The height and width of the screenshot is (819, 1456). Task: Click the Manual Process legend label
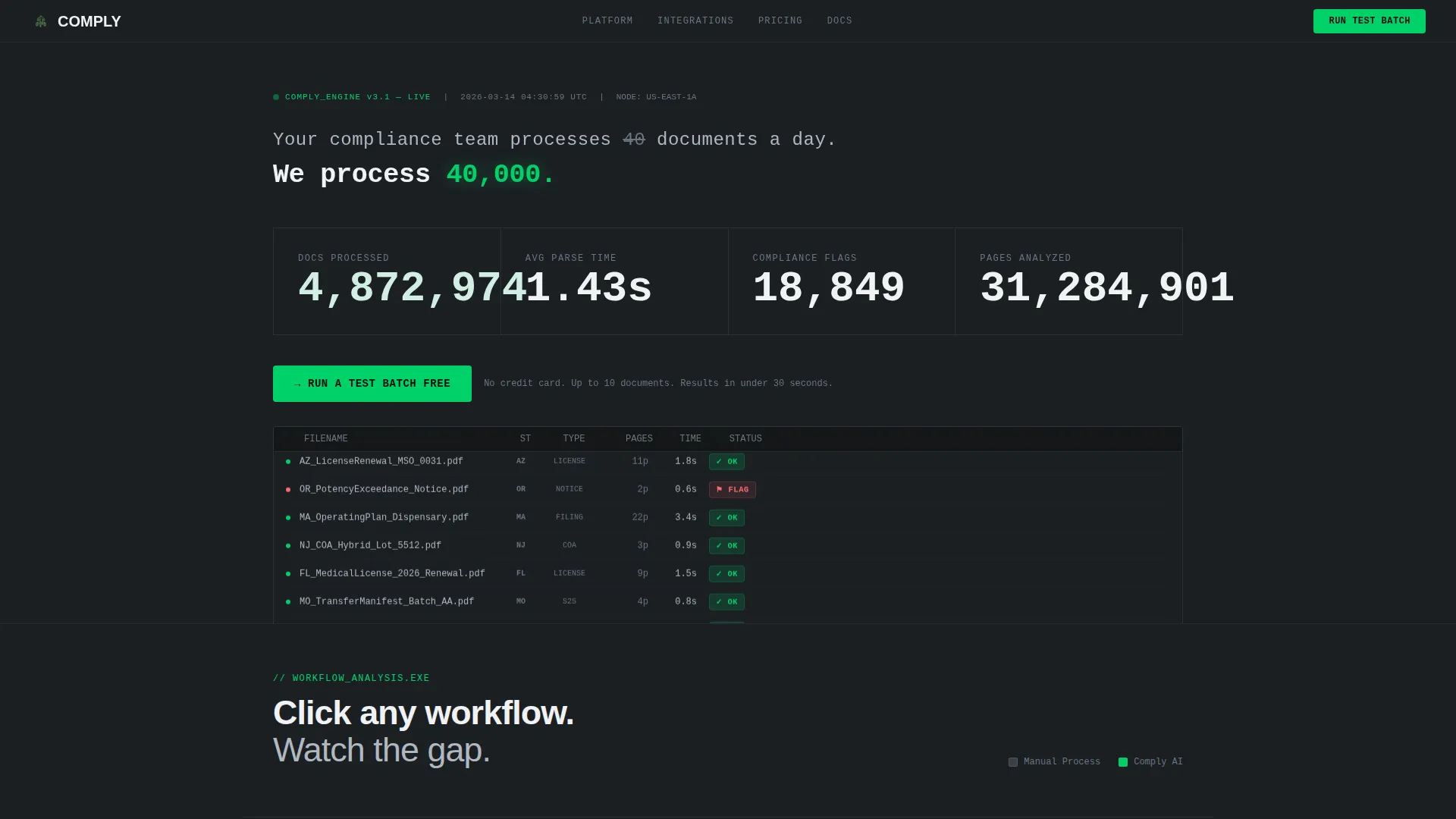pos(1062,762)
